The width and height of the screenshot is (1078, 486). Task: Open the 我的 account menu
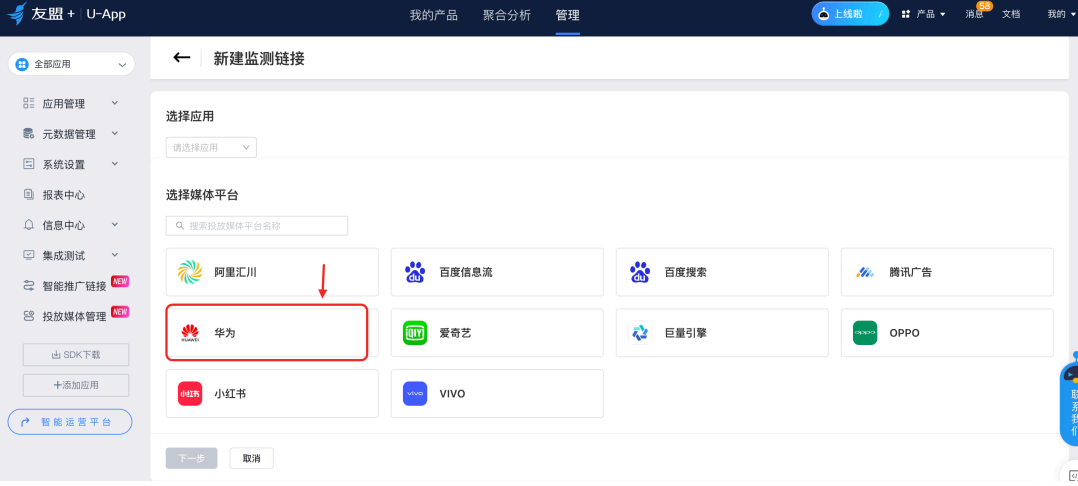pyautogui.click(x=1059, y=14)
